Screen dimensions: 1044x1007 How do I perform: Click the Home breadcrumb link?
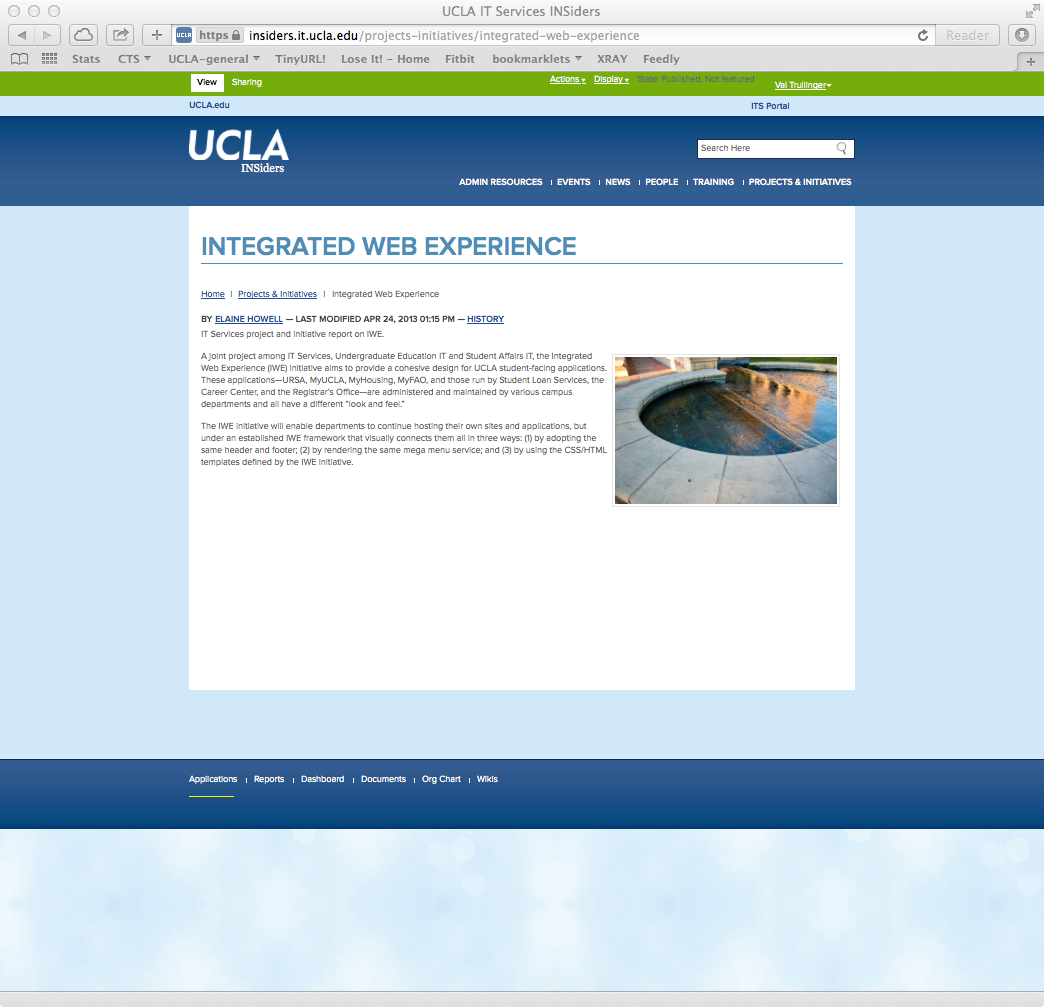(x=212, y=294)
